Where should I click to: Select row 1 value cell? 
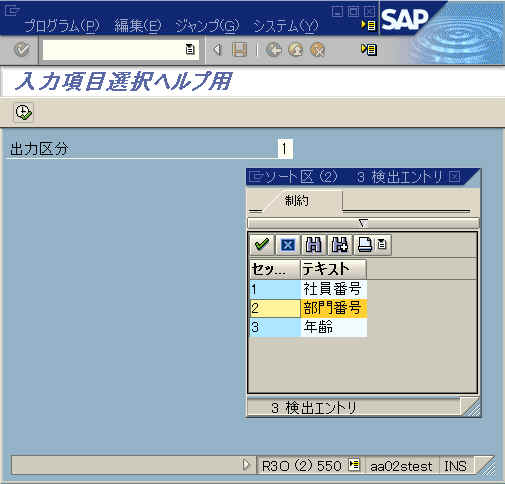point(275,289)
